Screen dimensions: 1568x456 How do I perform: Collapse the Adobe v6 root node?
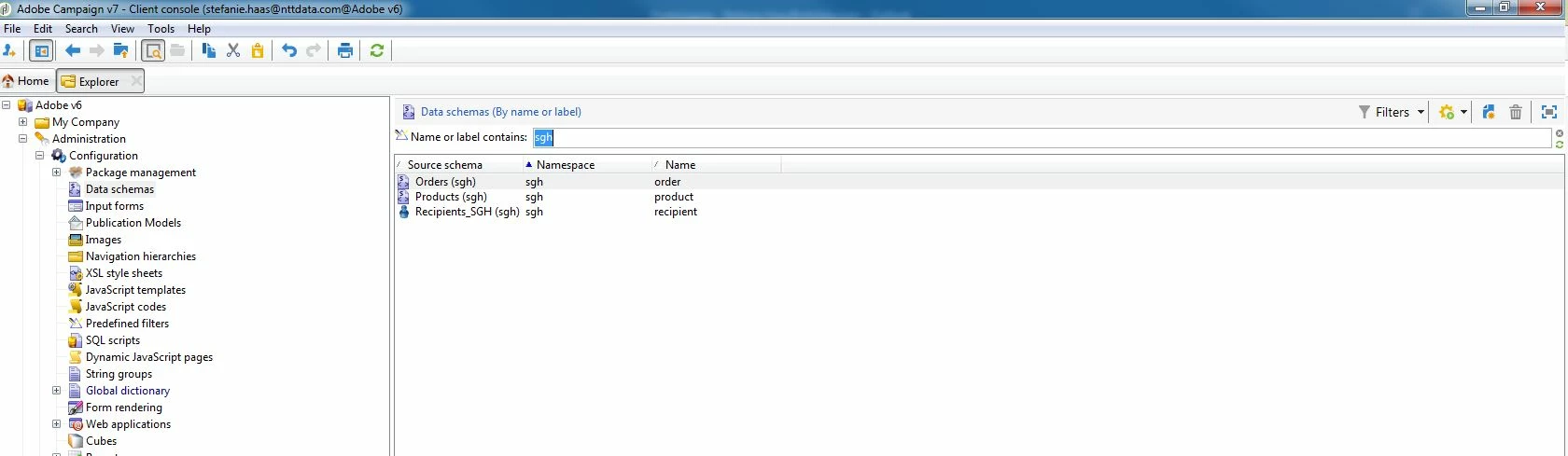(7, 105)
